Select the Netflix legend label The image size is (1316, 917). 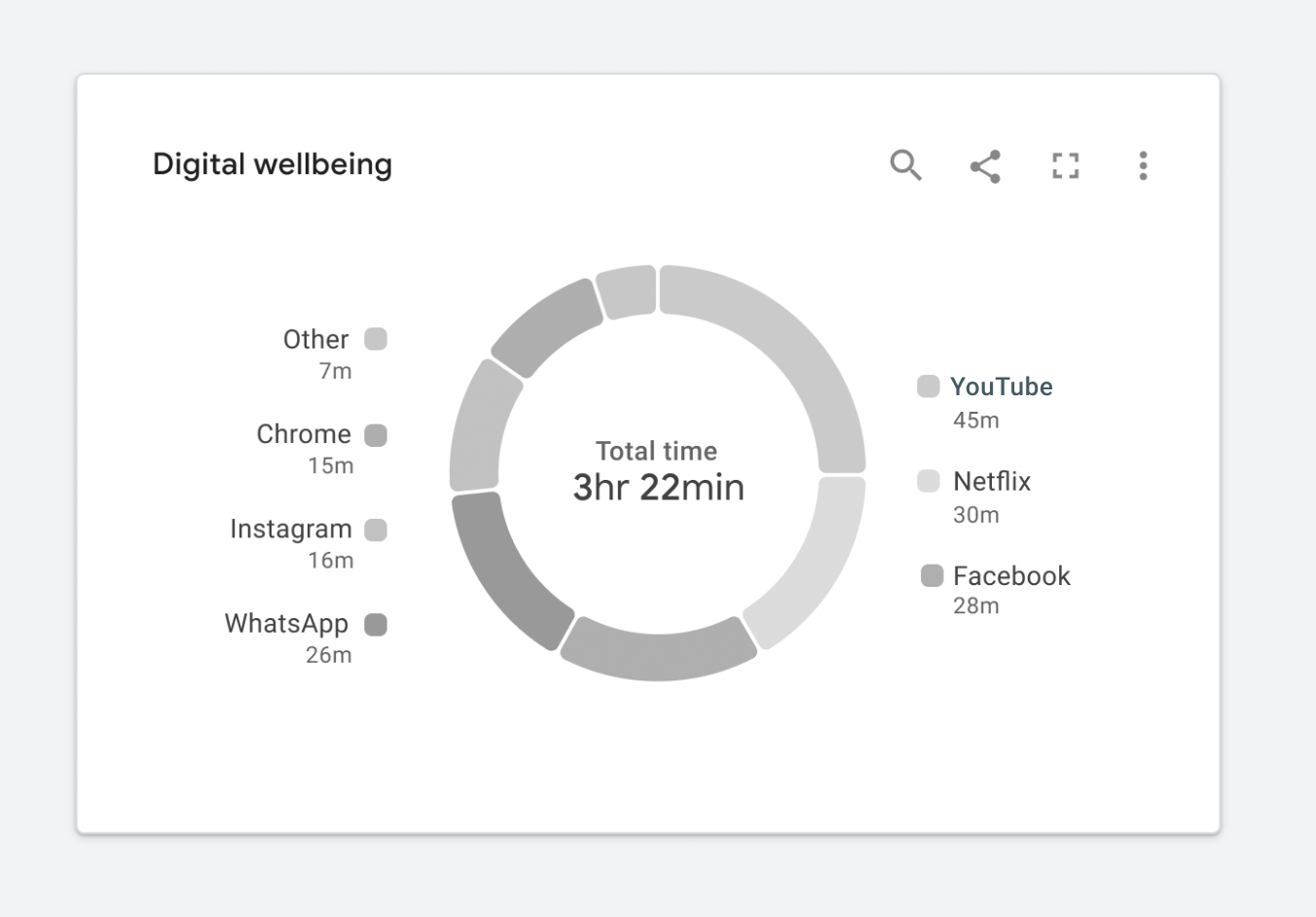992,481
